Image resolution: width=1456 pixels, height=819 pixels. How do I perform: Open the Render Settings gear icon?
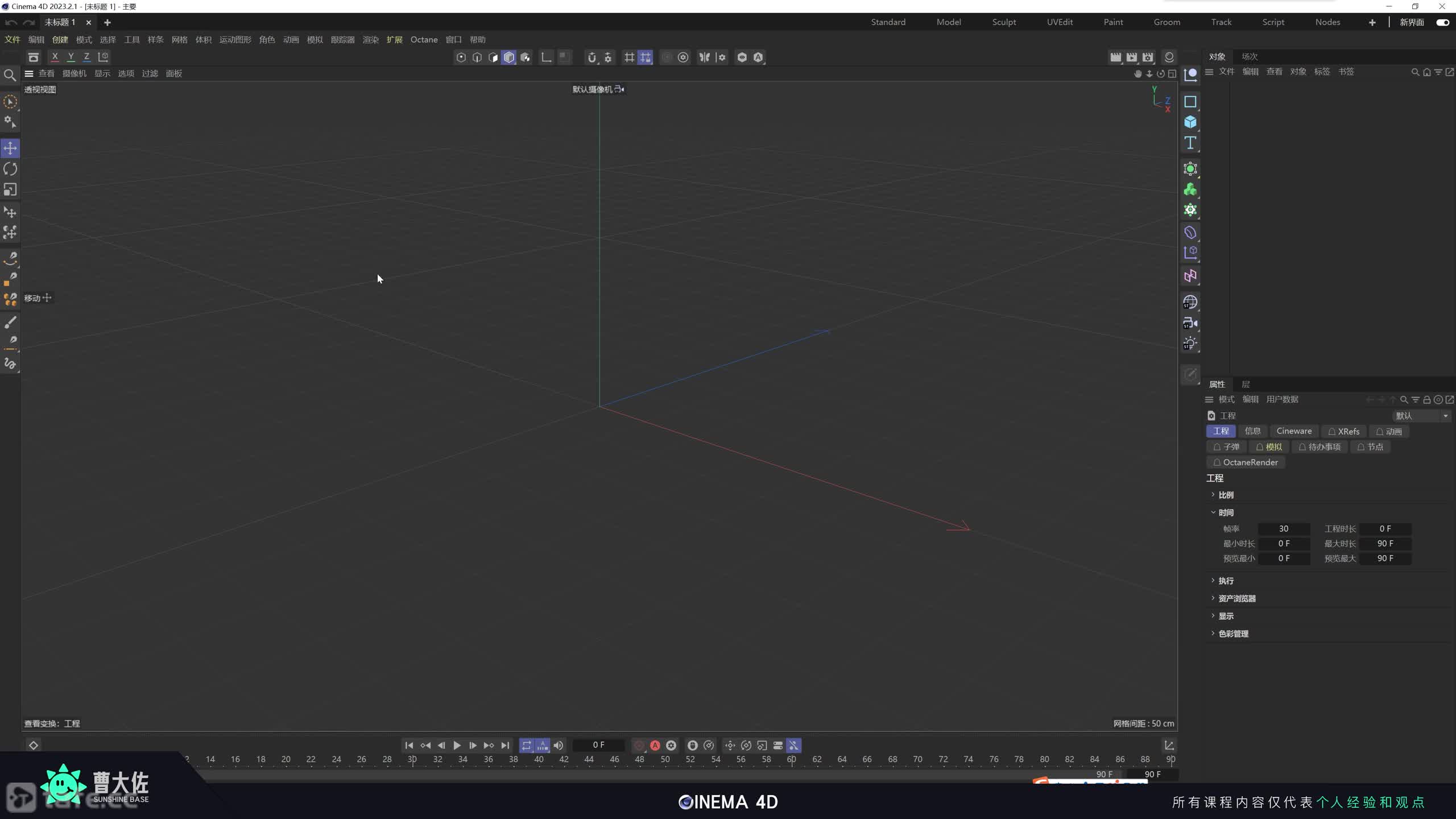682,57
